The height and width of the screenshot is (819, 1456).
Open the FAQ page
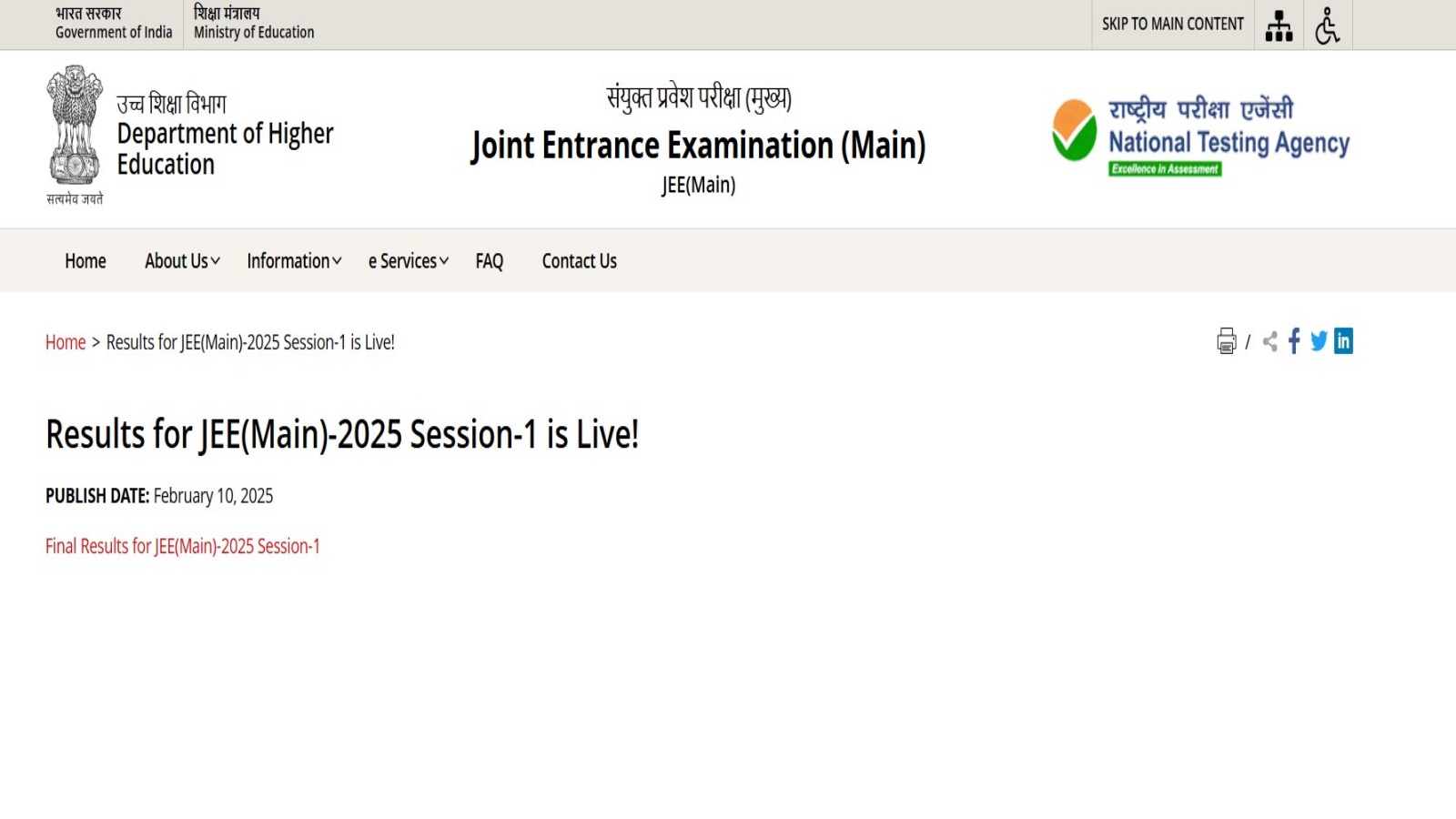click(x=489, y=261)
